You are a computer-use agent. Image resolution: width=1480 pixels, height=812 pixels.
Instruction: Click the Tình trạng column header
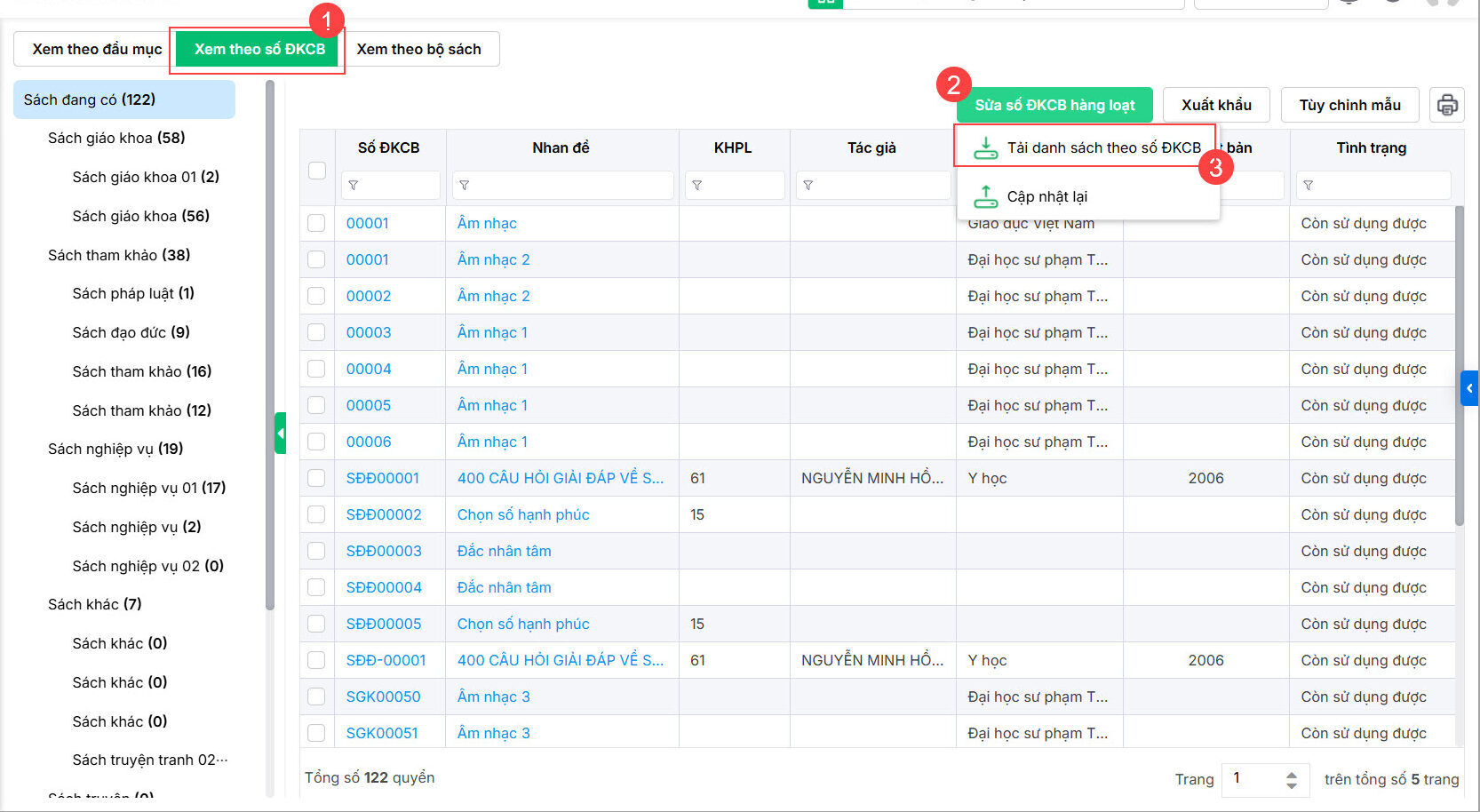pyautogui.click(x=1371, y=147)
